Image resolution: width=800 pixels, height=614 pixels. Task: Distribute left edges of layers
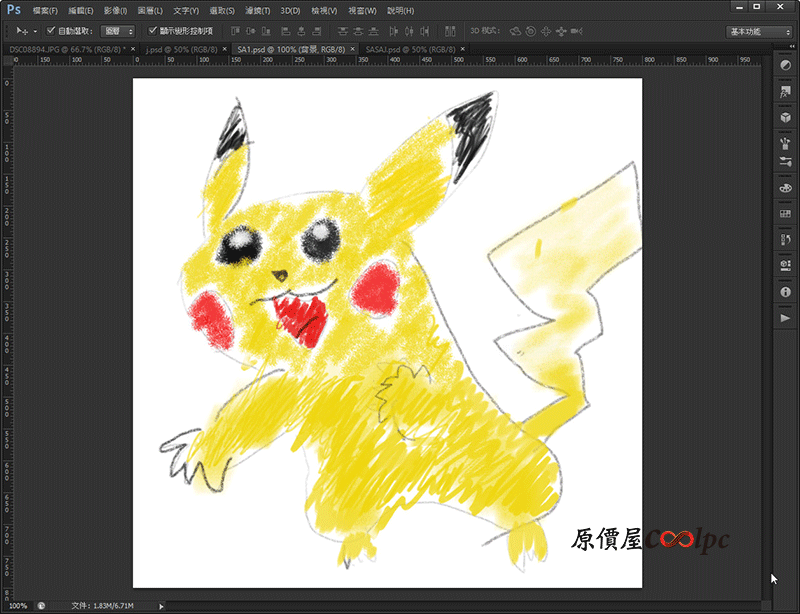[393, 31]
